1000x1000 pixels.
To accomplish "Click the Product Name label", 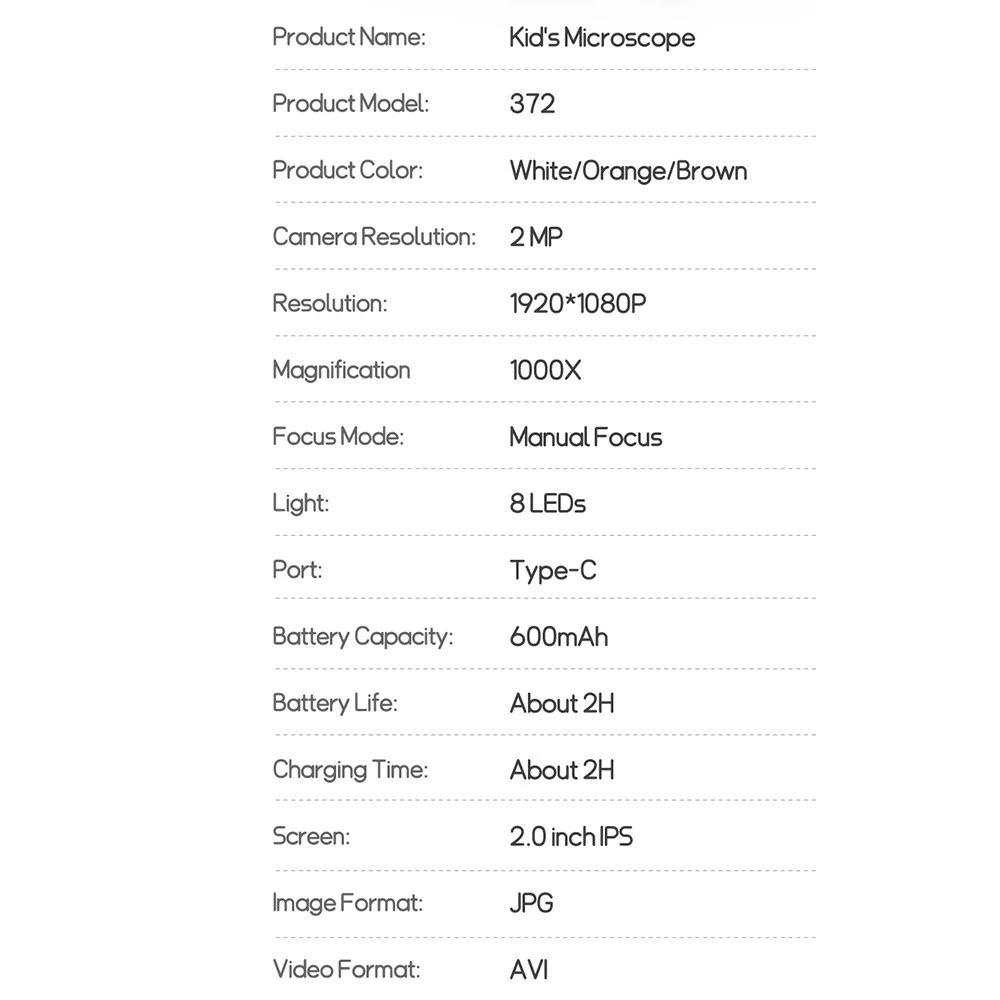I will click(x=349, y=37).
